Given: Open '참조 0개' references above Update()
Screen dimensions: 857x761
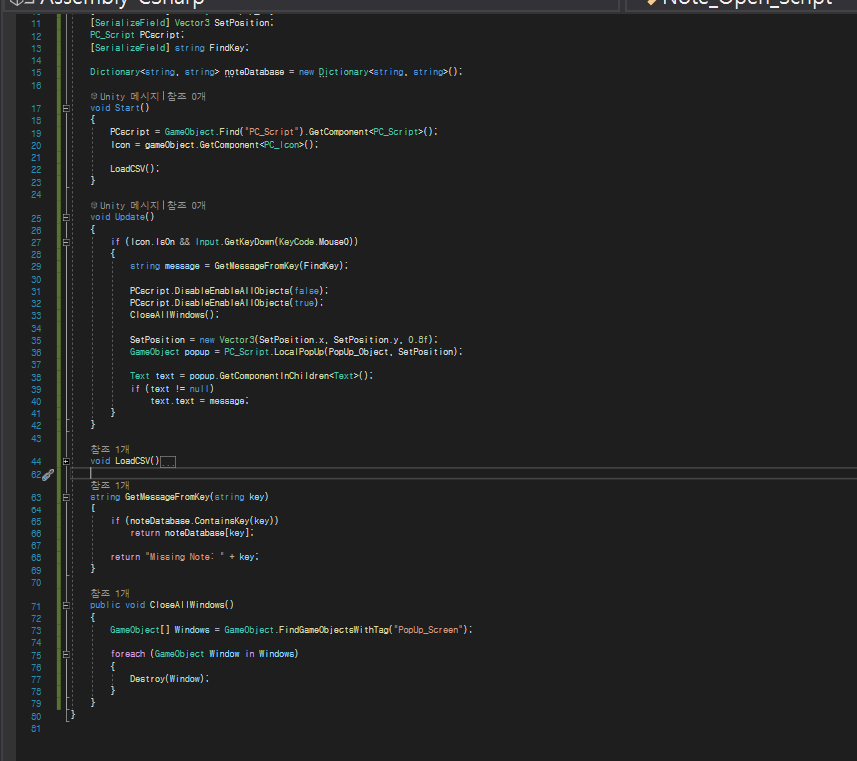Looking at the screenshot, I should [186, 205].
